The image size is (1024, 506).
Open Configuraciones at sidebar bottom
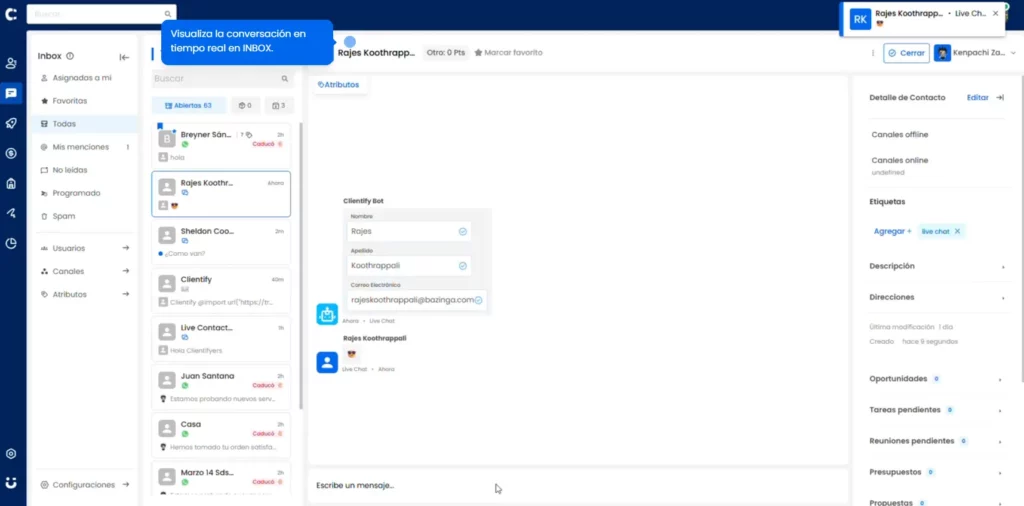(x=85, y=485)
